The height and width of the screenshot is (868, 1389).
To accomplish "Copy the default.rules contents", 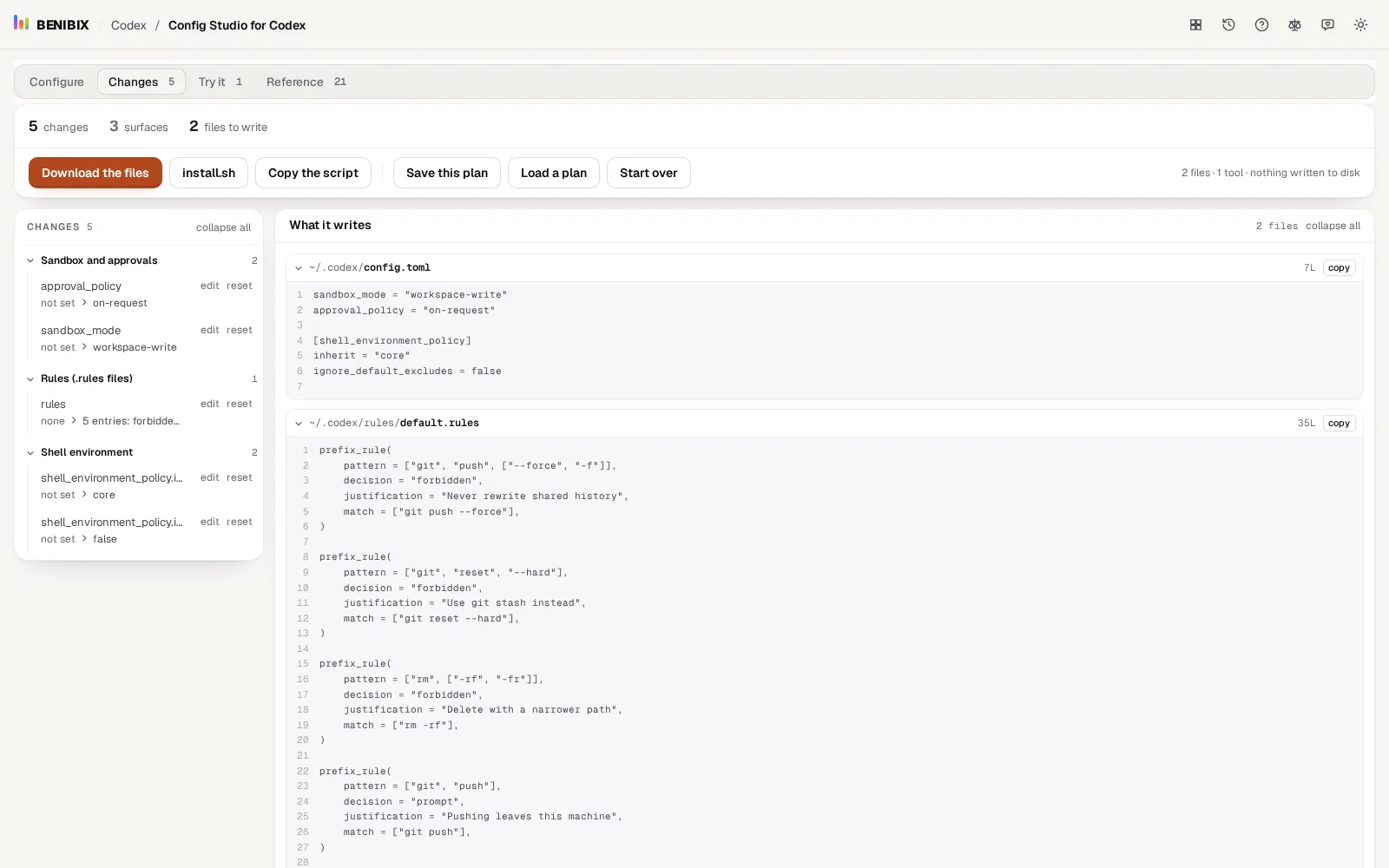I will pyautogui.click(x=1339, y=424).
